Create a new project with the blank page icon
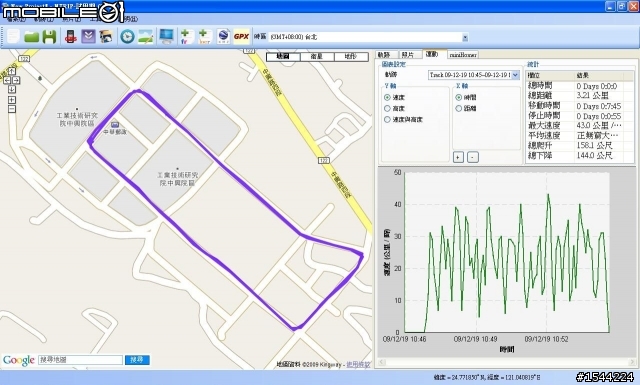The width and height of the screenshot is (640, 385). click(13, 36)
